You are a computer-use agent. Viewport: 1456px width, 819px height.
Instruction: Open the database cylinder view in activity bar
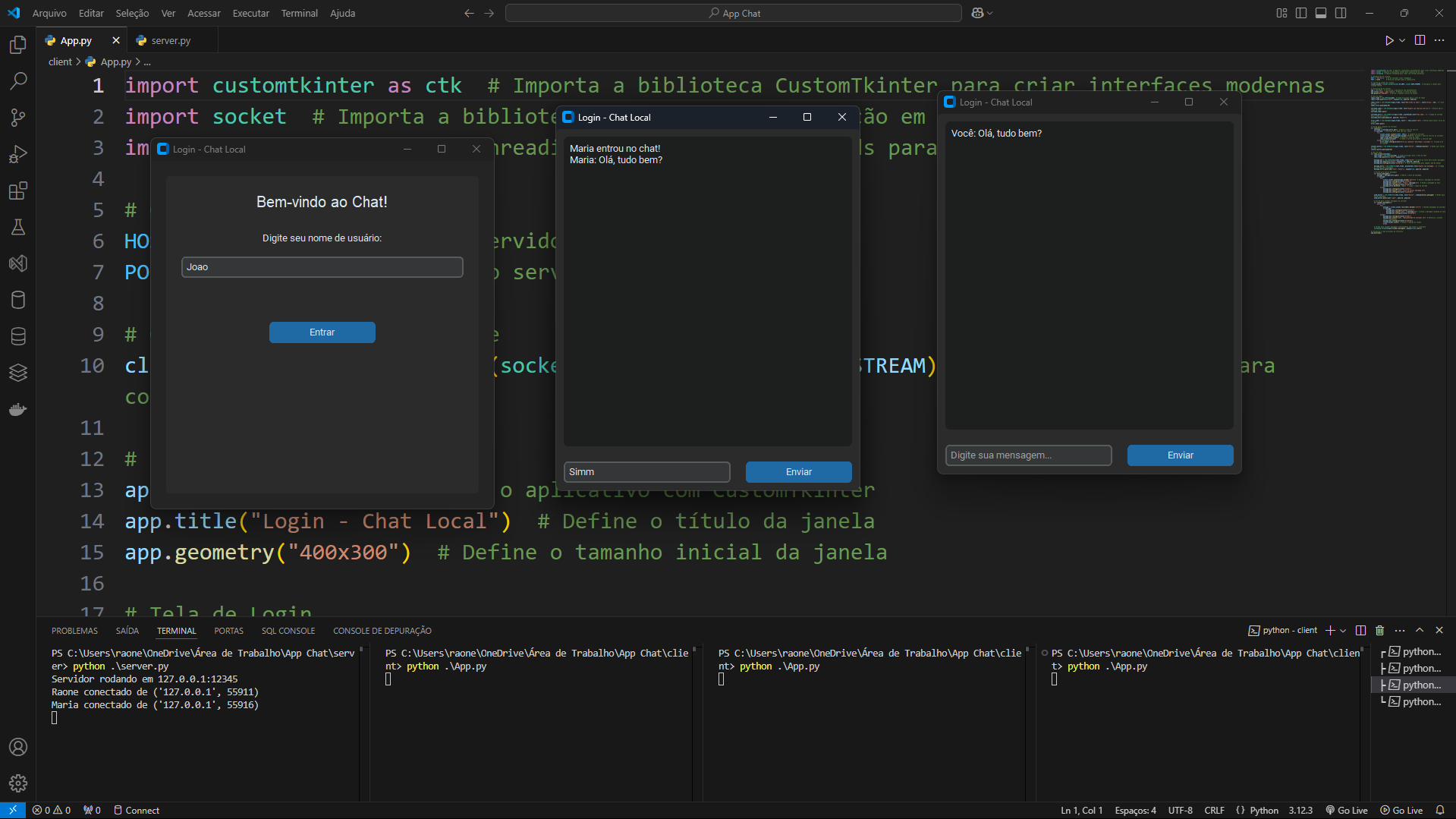coord(18,300)
